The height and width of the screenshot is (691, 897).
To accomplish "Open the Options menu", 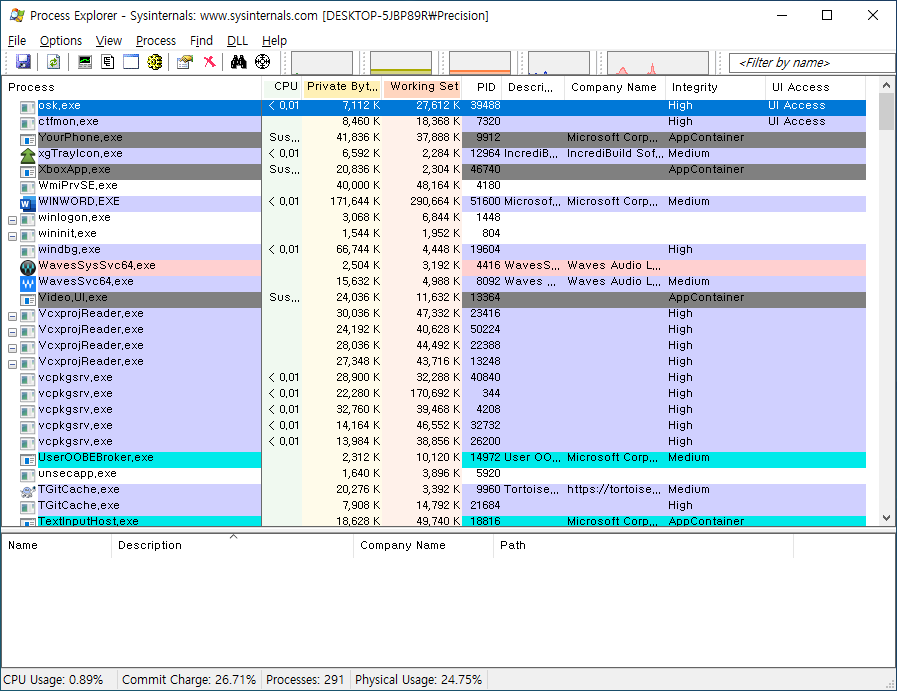I will point(61,41).
